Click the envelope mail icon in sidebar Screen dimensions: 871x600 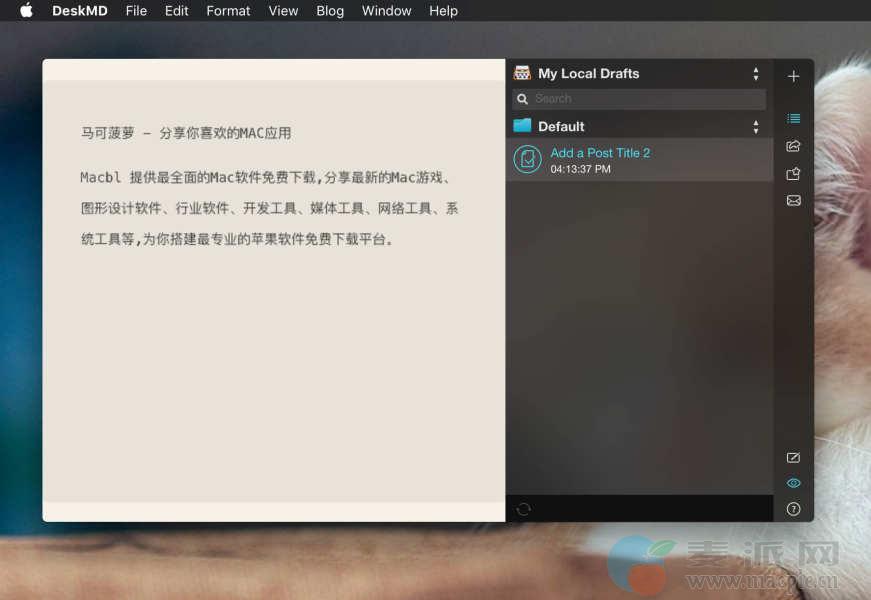tap(793, 200)
